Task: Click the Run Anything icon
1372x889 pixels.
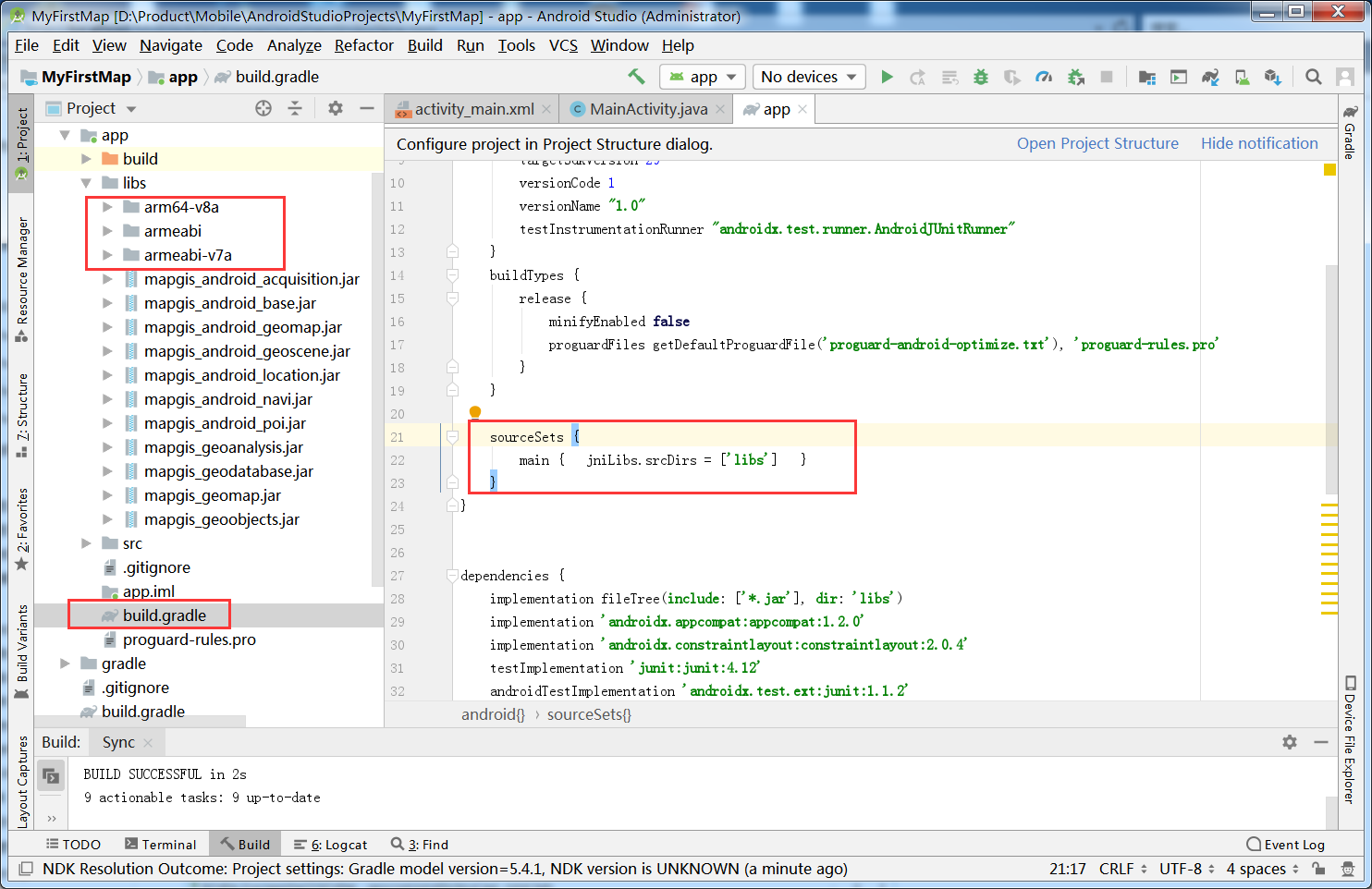Action: click(x=1179, y=77)
